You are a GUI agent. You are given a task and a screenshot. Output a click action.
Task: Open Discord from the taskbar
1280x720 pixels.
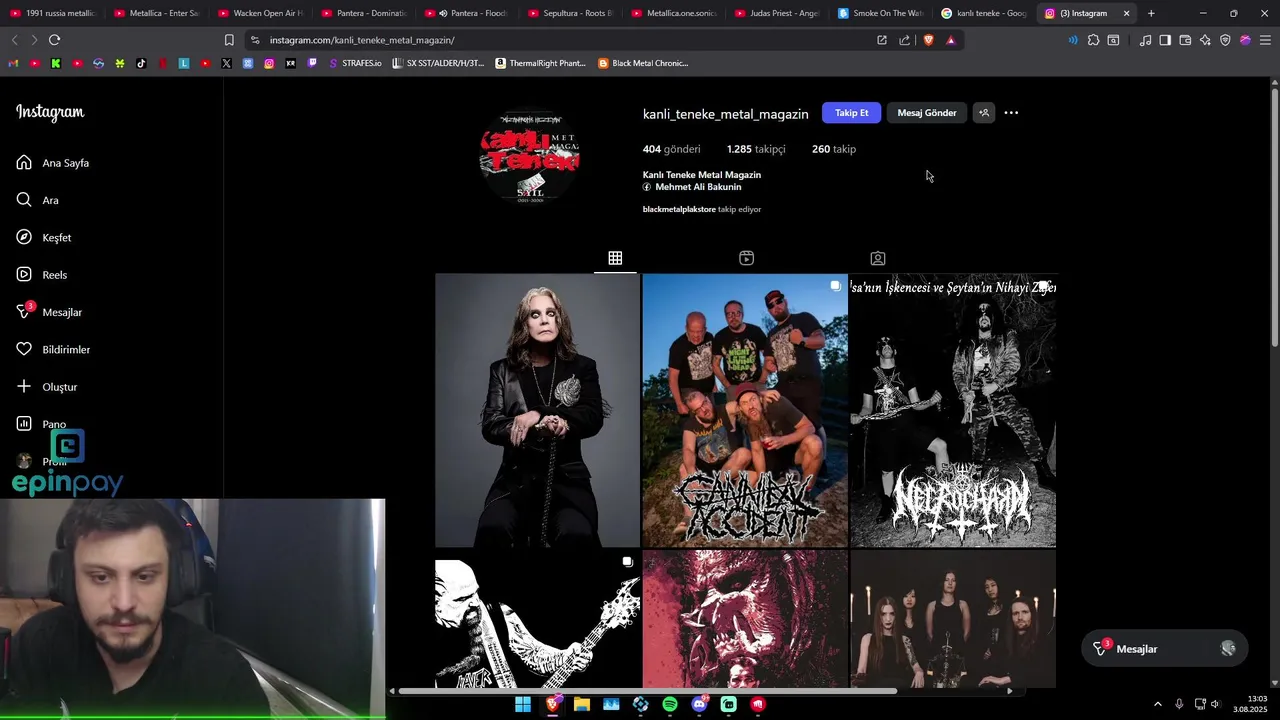[x=699, y=704]
